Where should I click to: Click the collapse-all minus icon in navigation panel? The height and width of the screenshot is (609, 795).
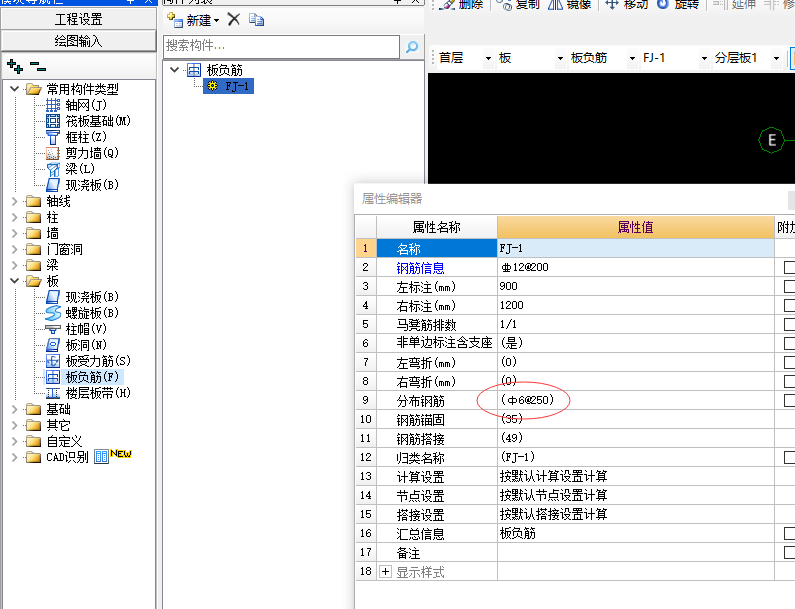[x=38, y=66]
